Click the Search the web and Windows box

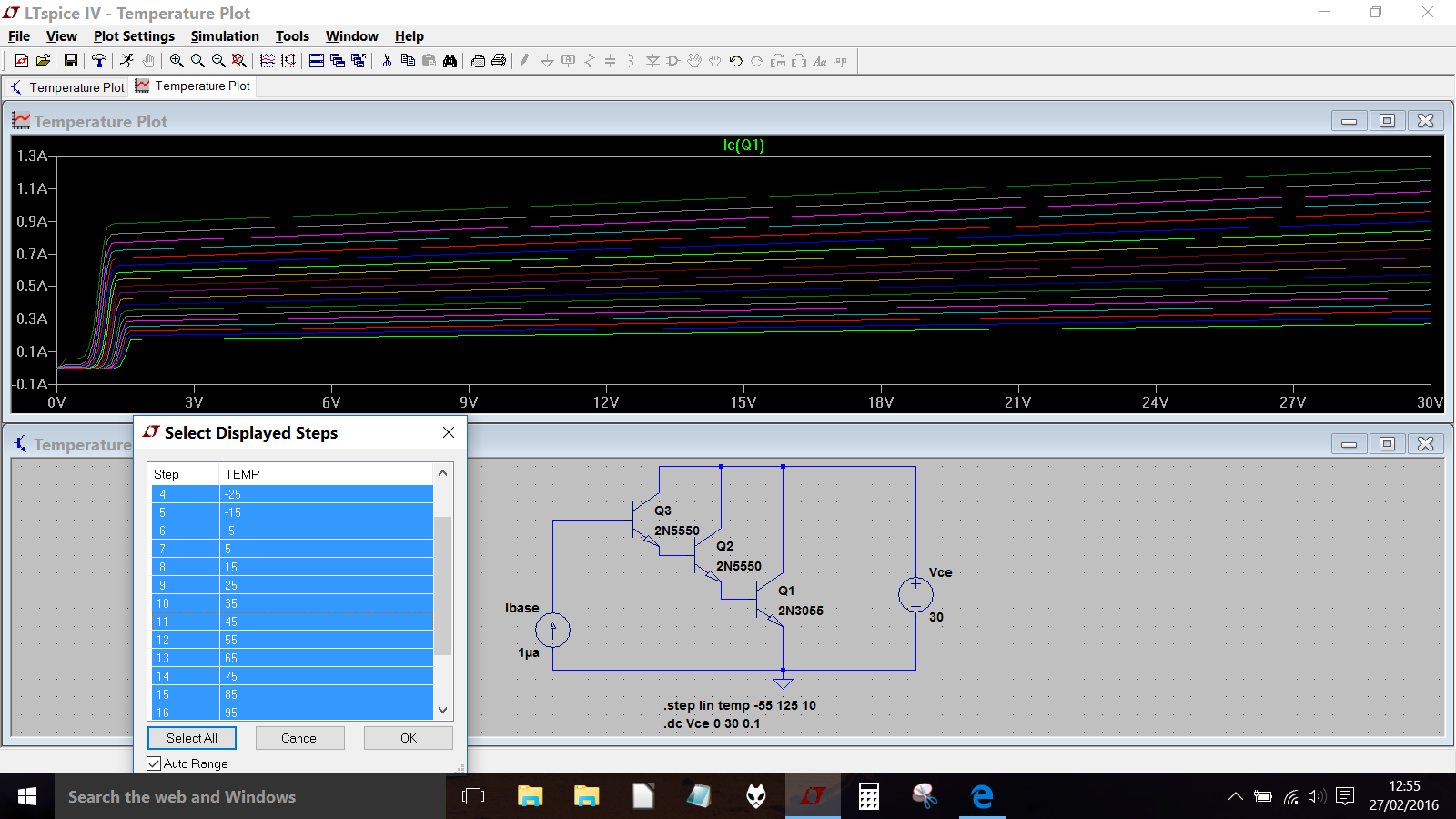(250, 796)
